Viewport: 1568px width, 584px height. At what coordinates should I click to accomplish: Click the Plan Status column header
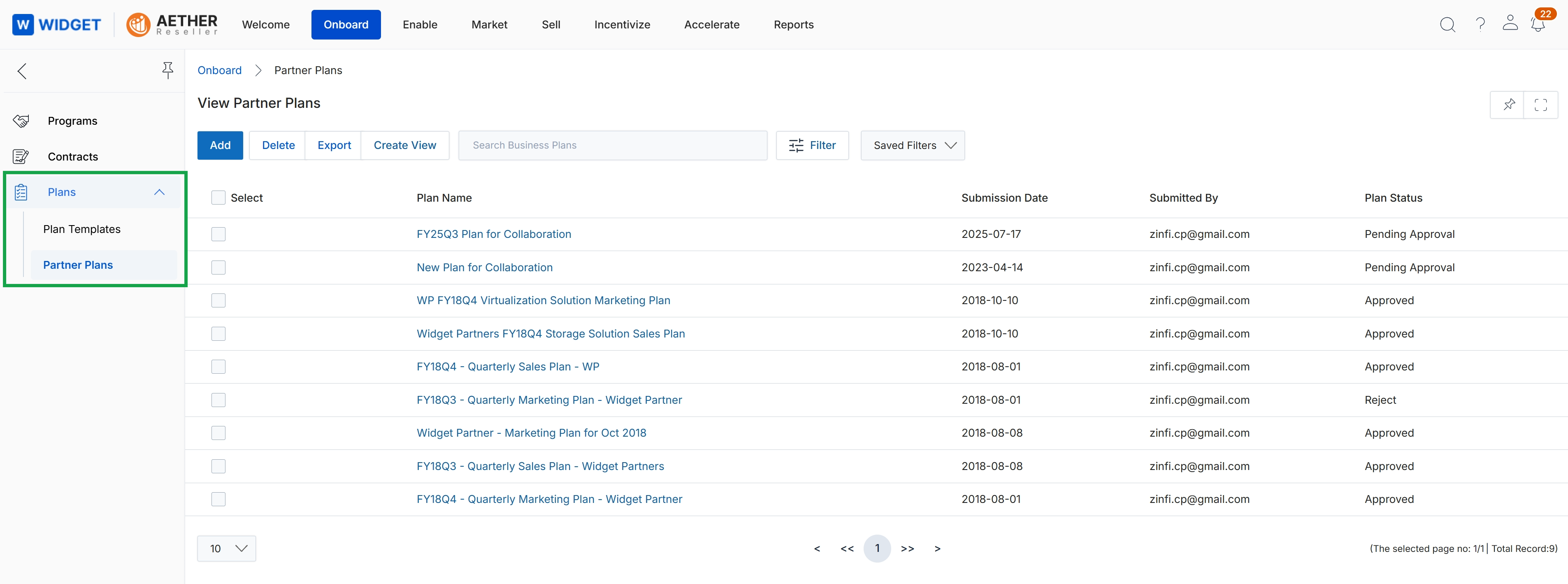tap(1393, 198)
